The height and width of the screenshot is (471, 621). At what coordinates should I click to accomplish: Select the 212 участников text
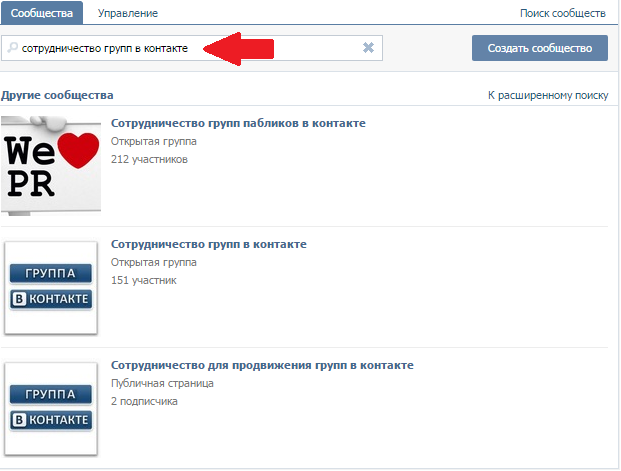click(x=149, y=159)
